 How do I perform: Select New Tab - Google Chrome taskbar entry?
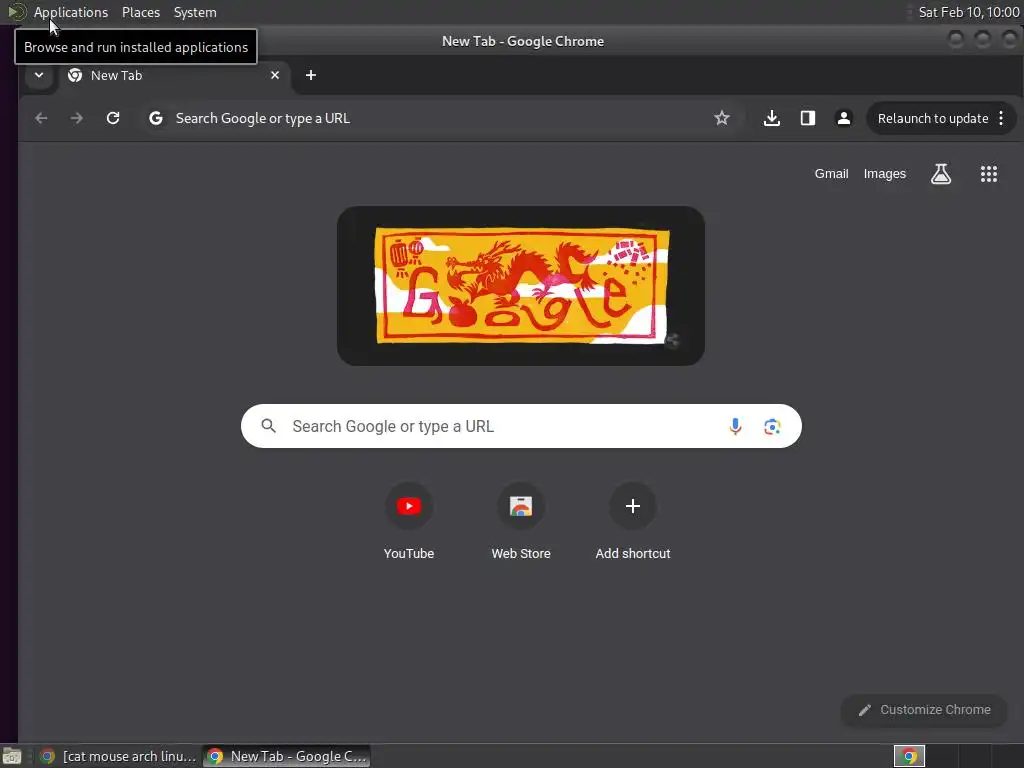coord(287,756)
